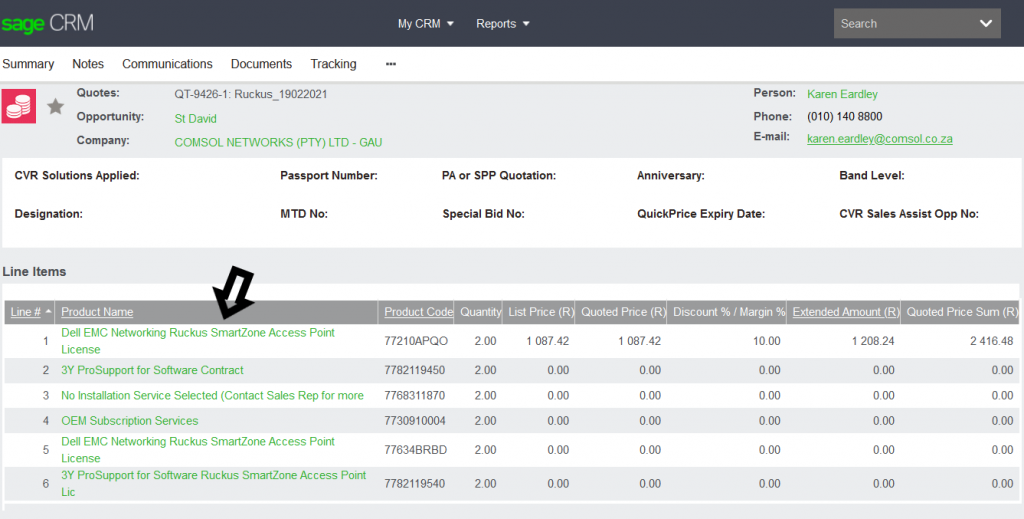Click the Sage CRM logo

[47, 23]
